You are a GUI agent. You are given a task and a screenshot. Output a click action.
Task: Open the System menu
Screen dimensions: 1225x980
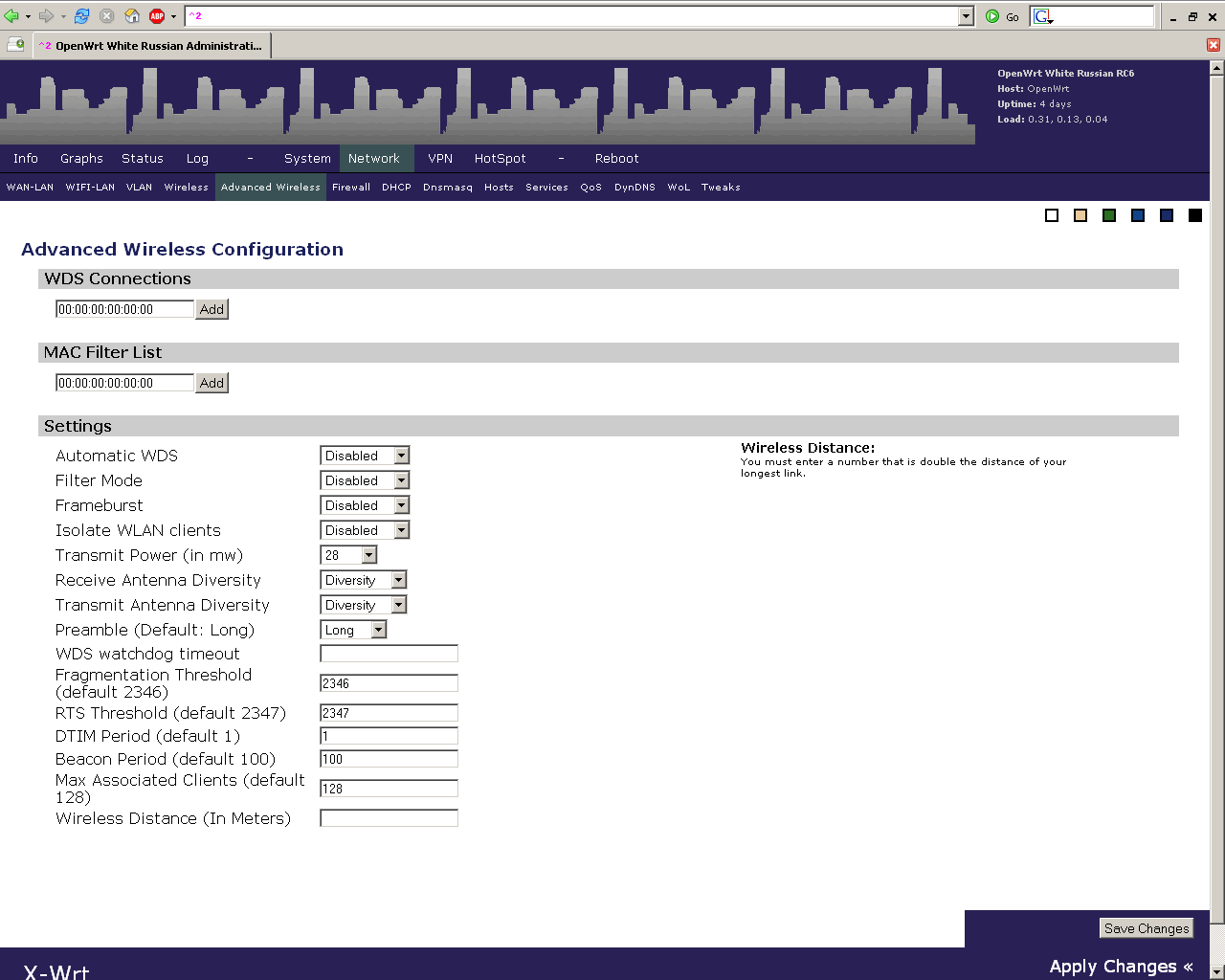pyautogui.click(x=307, y=159)
